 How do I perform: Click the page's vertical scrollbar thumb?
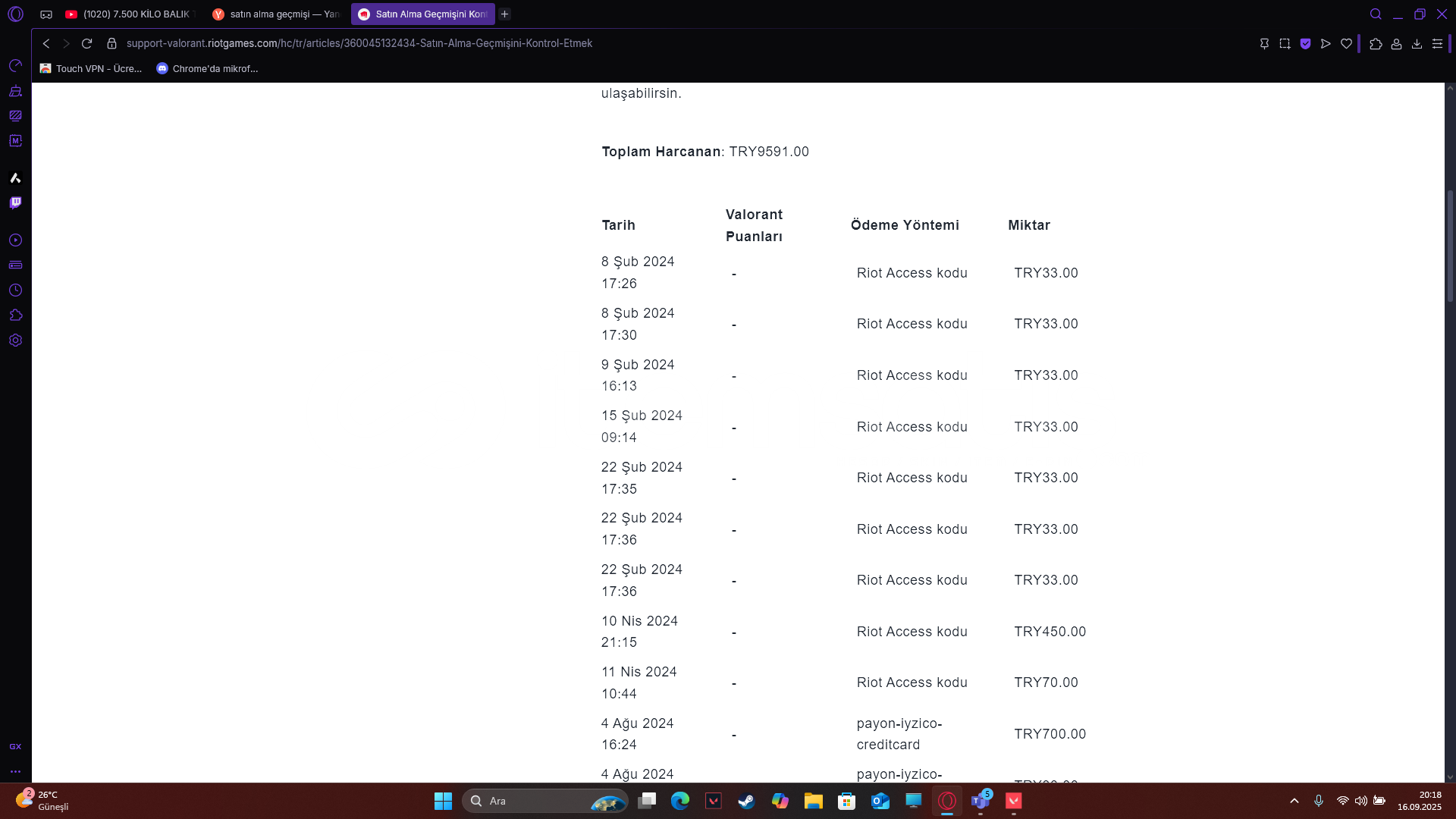click(1451, 246)
